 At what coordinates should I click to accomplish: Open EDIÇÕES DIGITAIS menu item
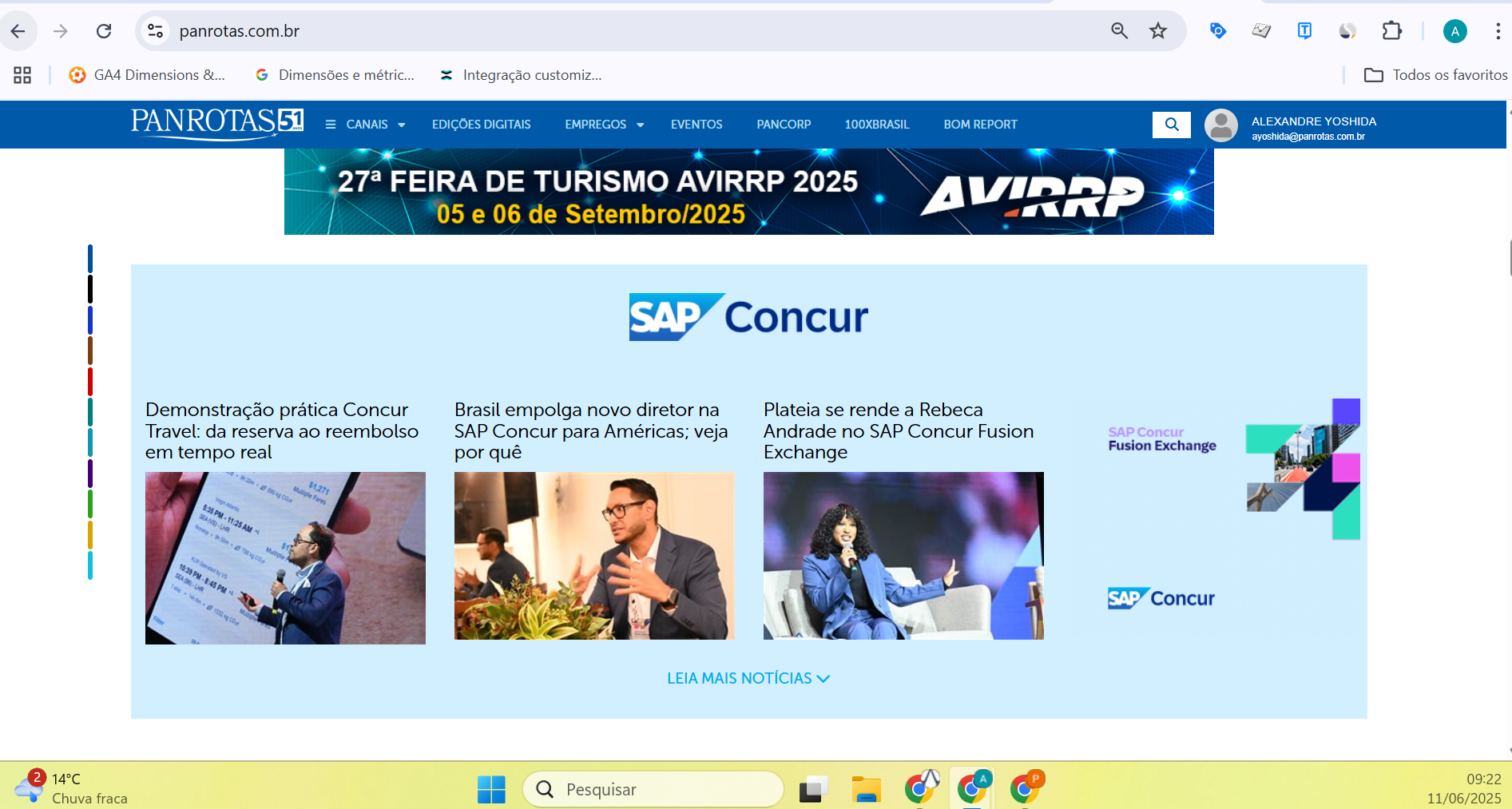(x=481, y=125)
